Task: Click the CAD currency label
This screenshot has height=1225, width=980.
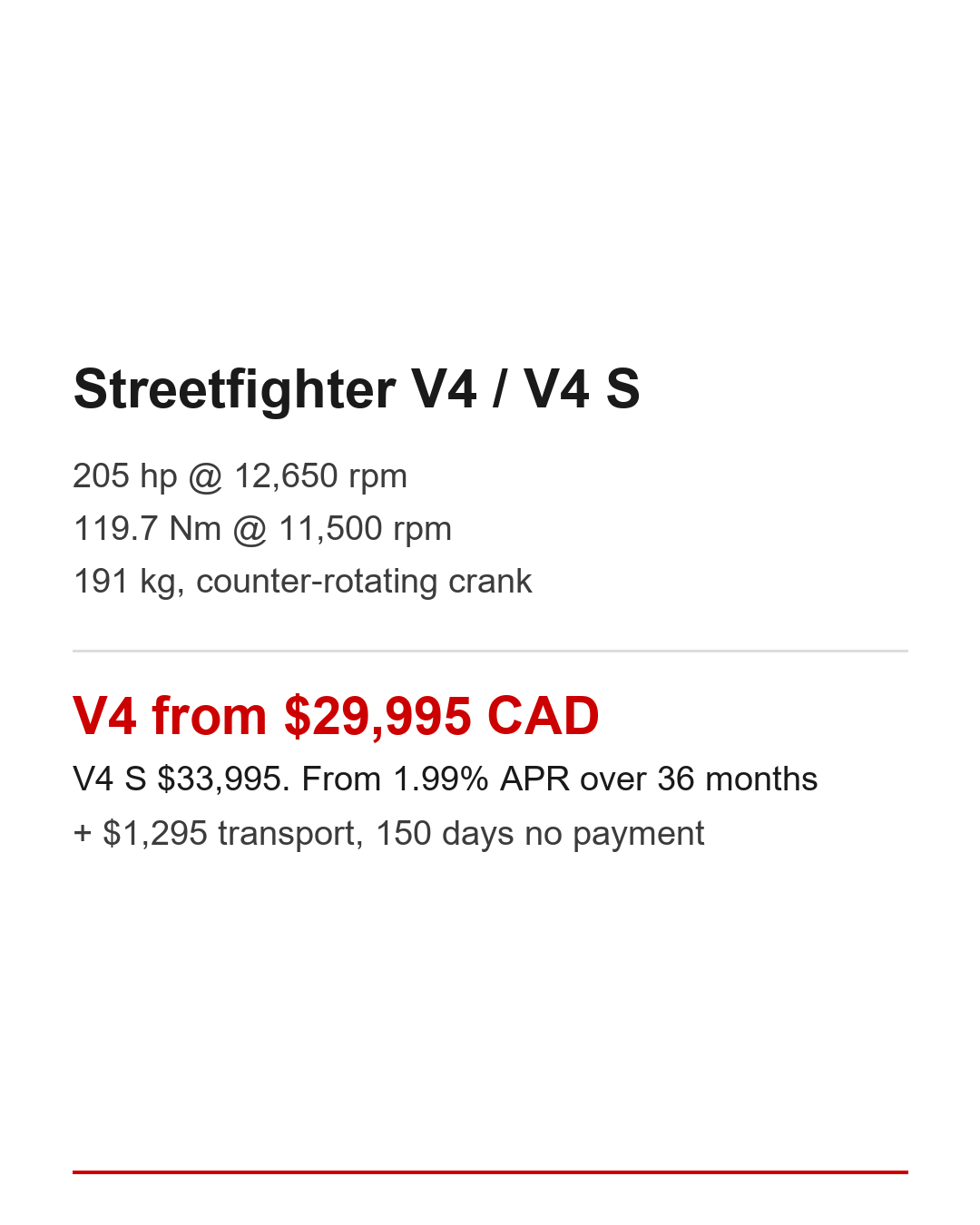Action: [x=543, y=716]
